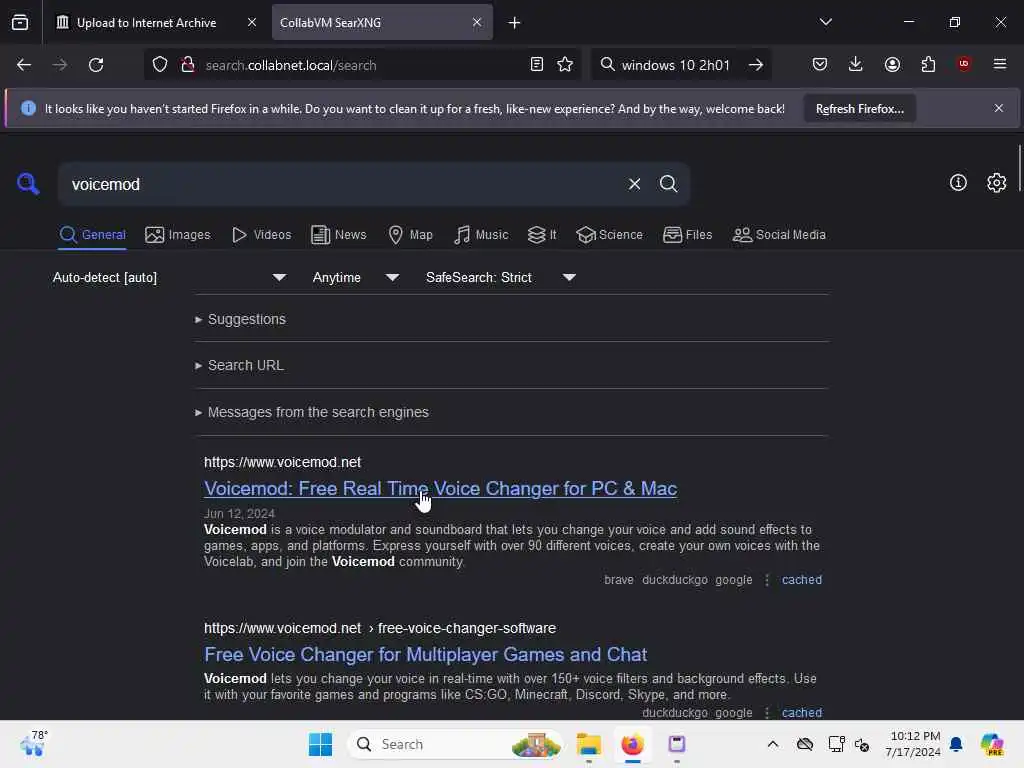1024x768 pixels.
Task: Open Save to Pocket icon
Action: click(x=820, y=64)
